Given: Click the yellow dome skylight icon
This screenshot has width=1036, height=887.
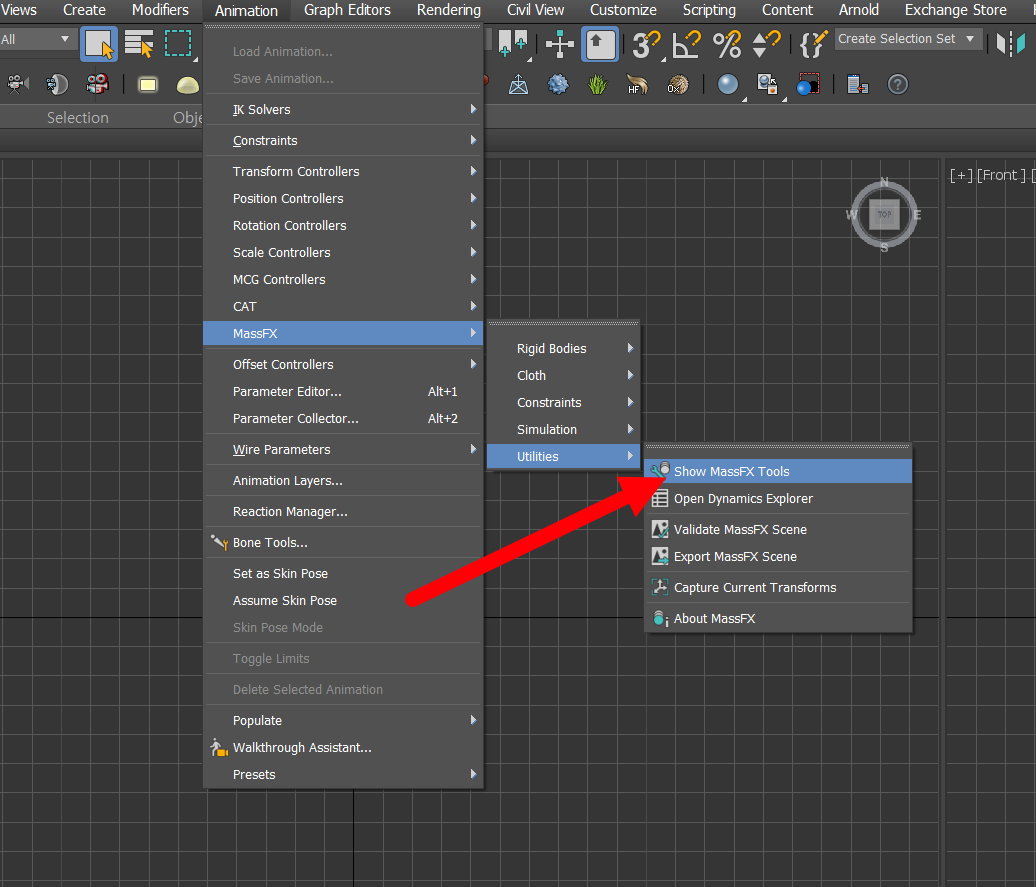Looking at the screenshot, I should [188, 85].
